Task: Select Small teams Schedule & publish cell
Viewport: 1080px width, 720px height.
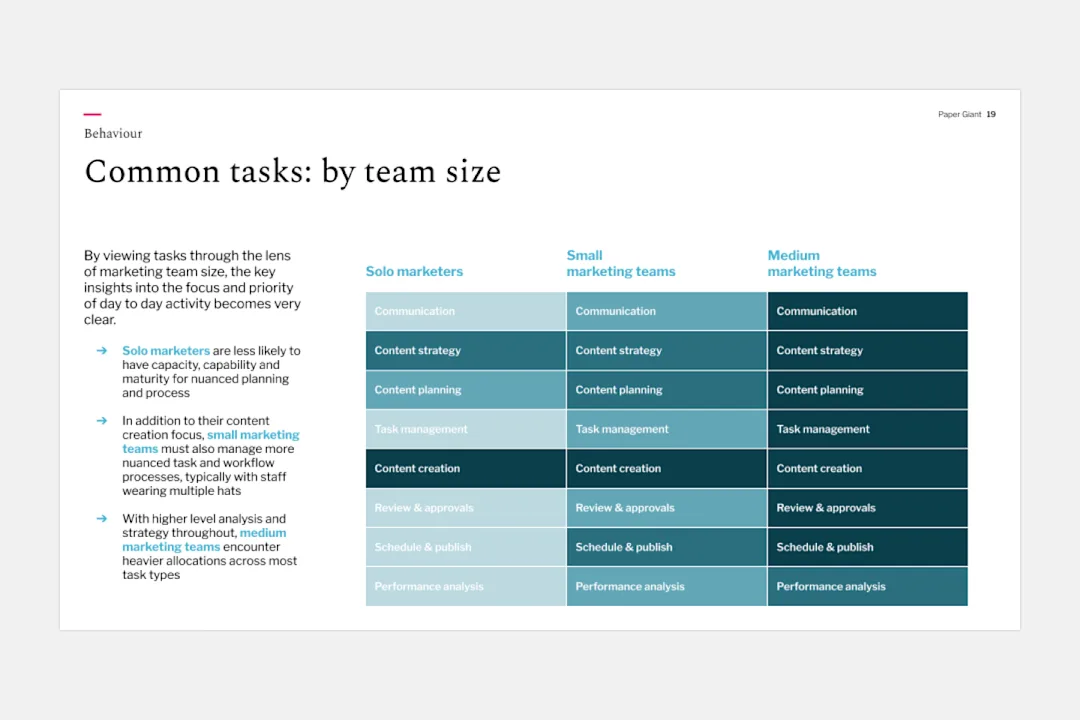Action: coord(667,547)
